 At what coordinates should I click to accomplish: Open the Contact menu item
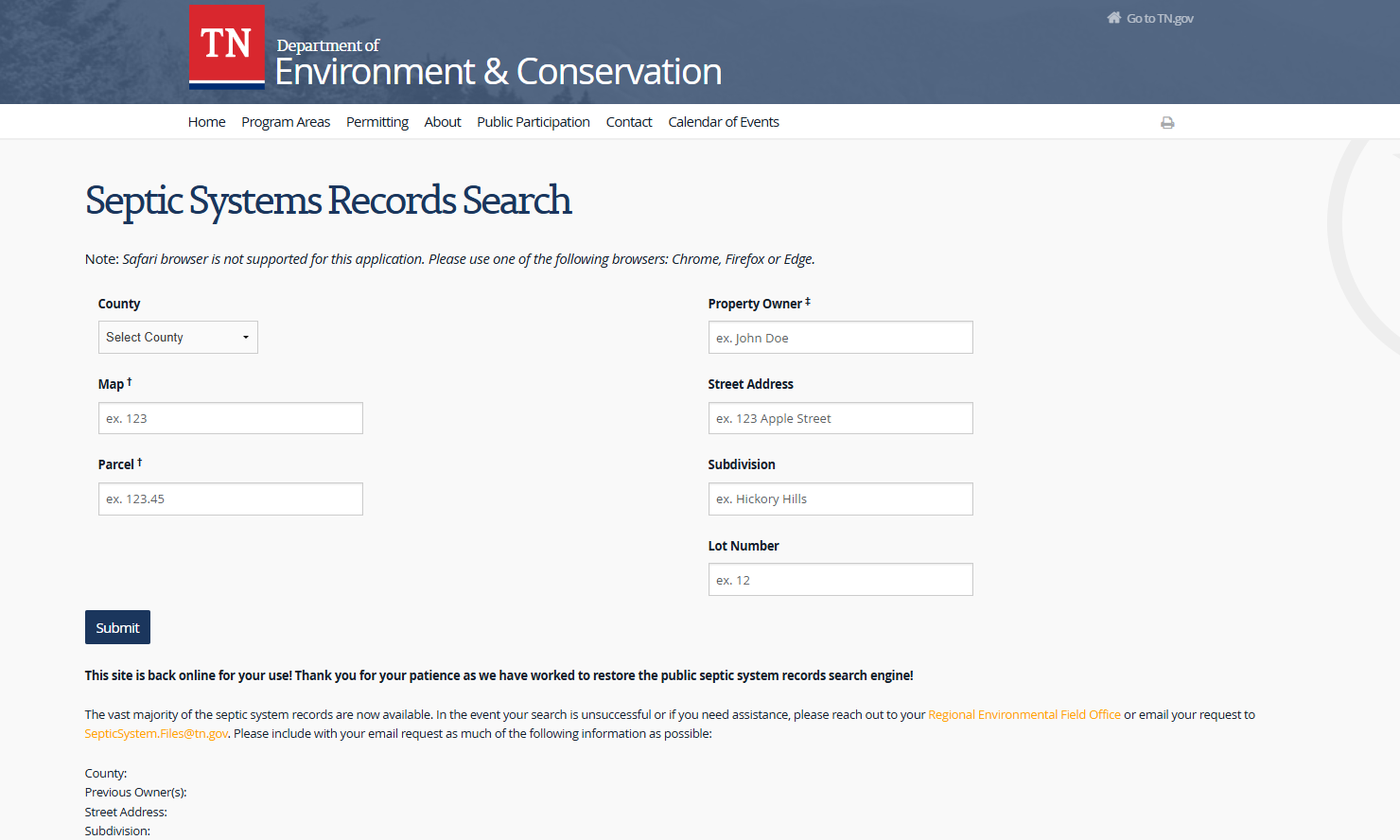coord(629,122)
